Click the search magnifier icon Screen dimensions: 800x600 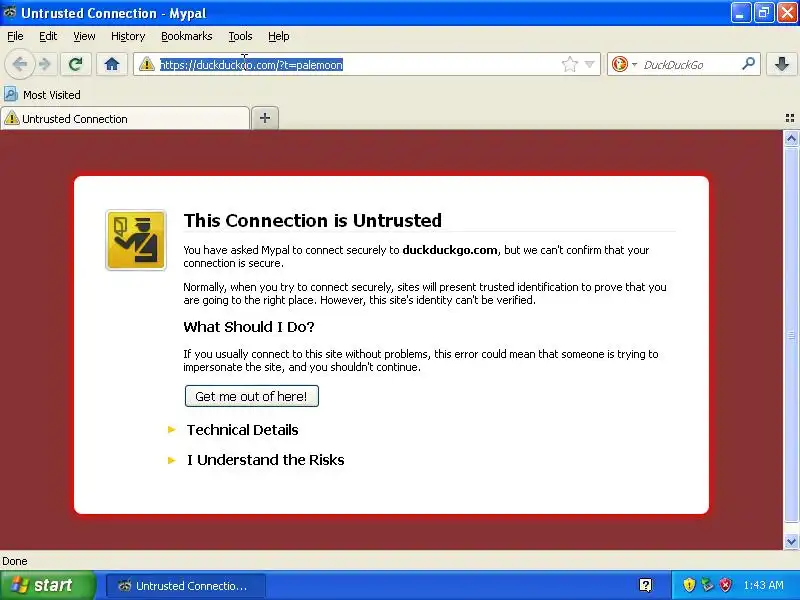(748, 64)
